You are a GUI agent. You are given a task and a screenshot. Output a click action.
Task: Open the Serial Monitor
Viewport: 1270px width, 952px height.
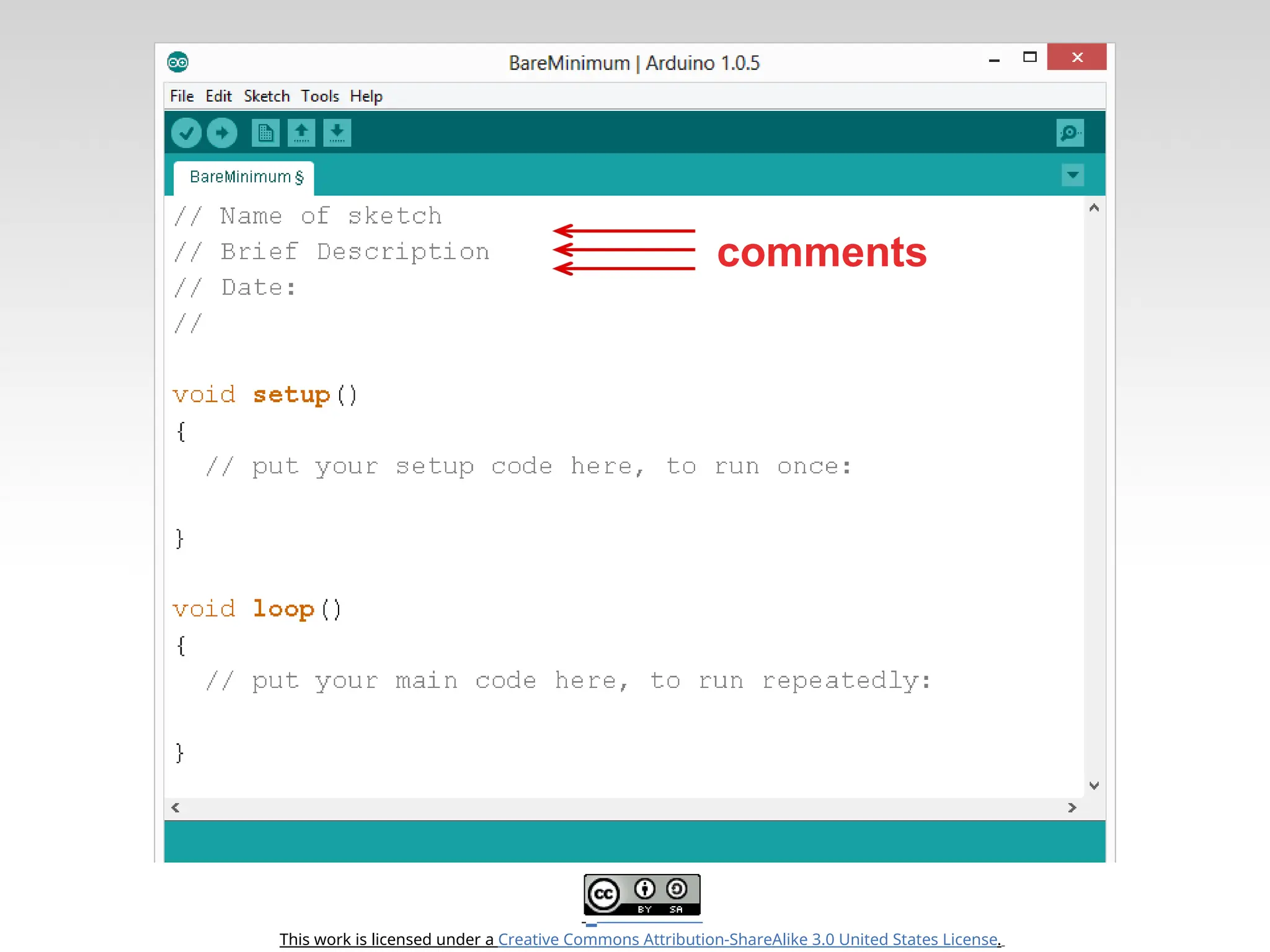tap(1070, 133)
